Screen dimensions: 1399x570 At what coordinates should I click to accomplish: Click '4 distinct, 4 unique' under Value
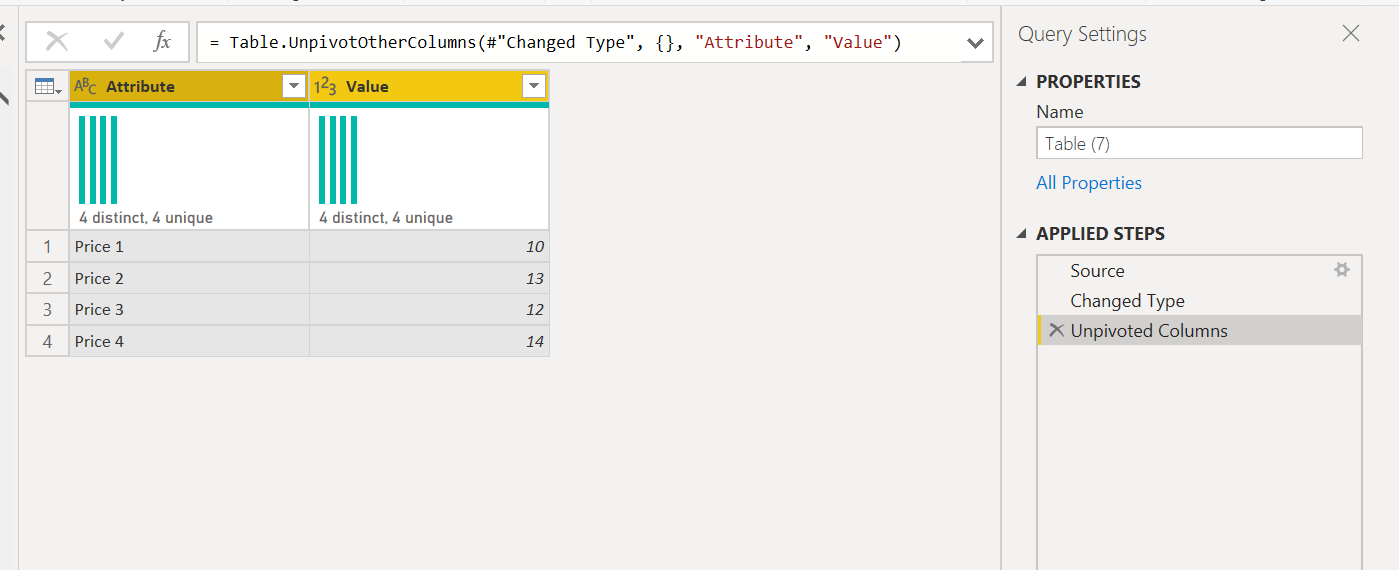pyautogui.click(x=386, y=218)
